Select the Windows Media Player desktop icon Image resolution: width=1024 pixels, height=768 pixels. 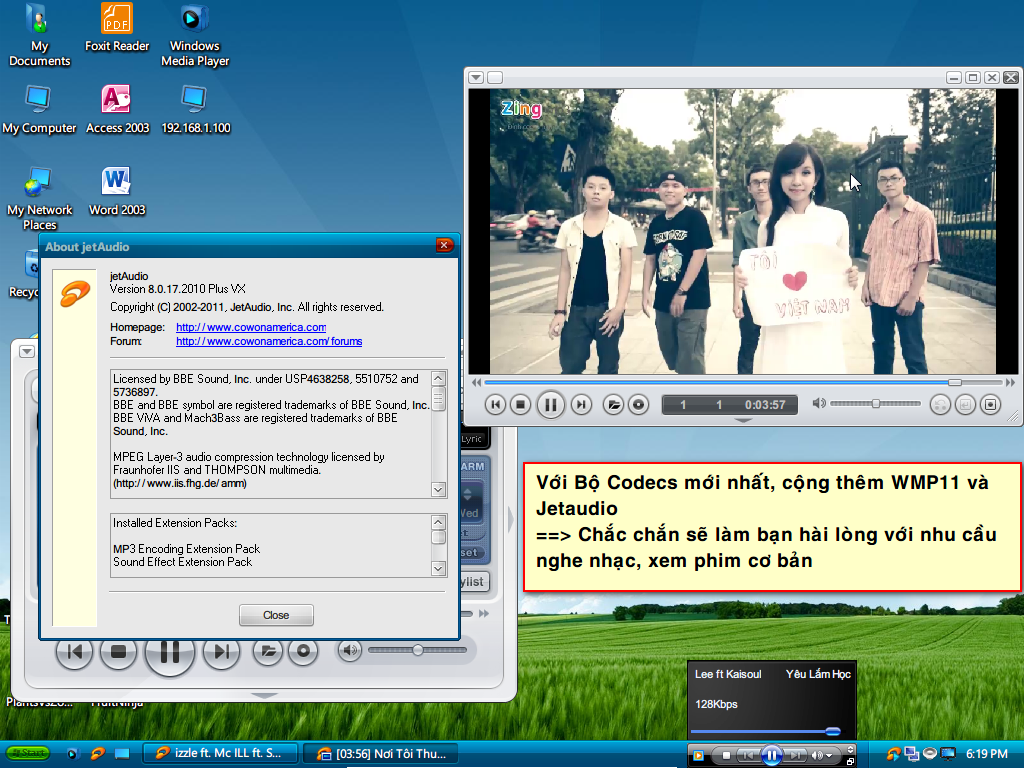pyautogui.click(x=195, y=35)
